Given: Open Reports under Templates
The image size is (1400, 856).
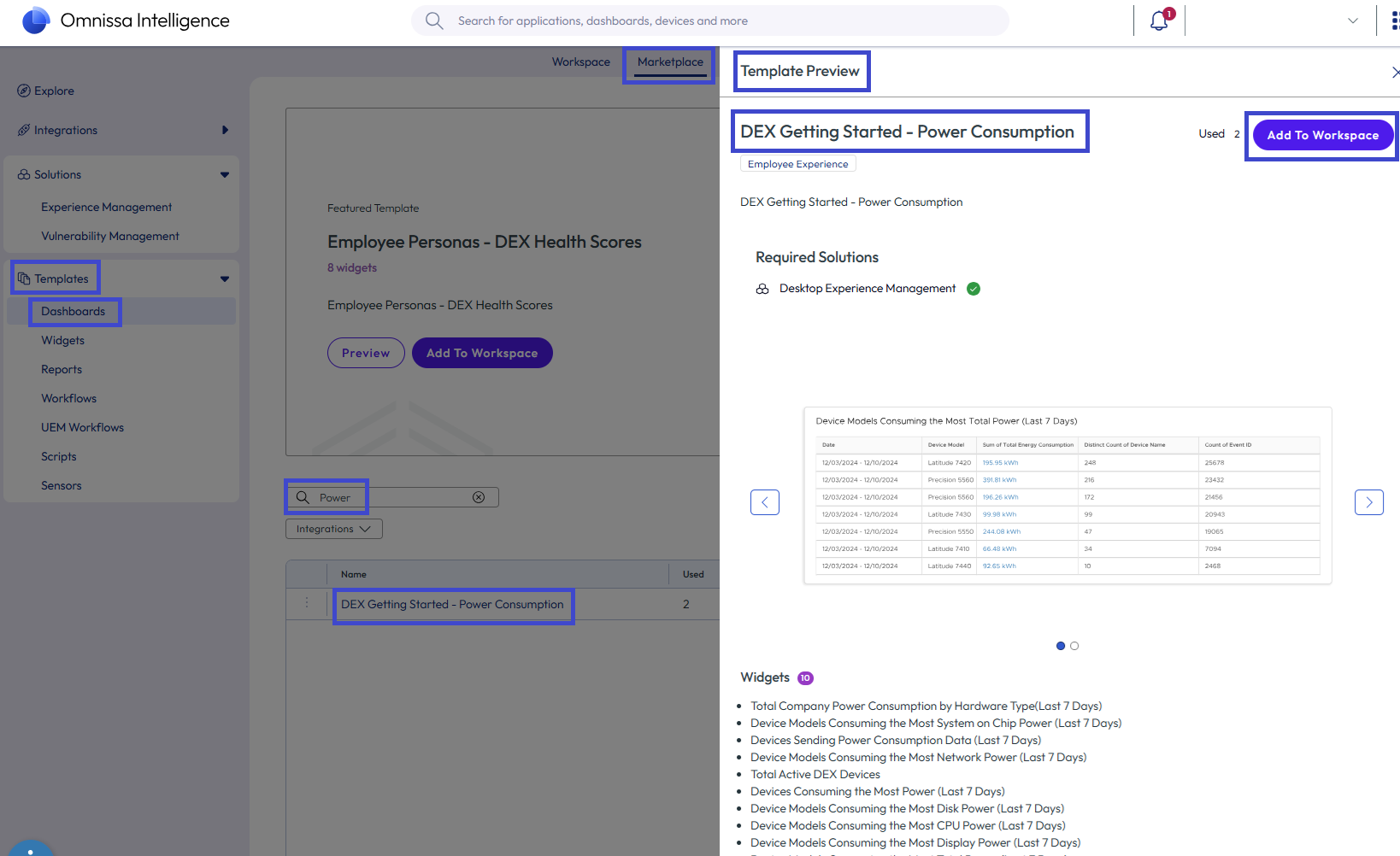Looking at the screenshot, I should (x=62, y=369).
